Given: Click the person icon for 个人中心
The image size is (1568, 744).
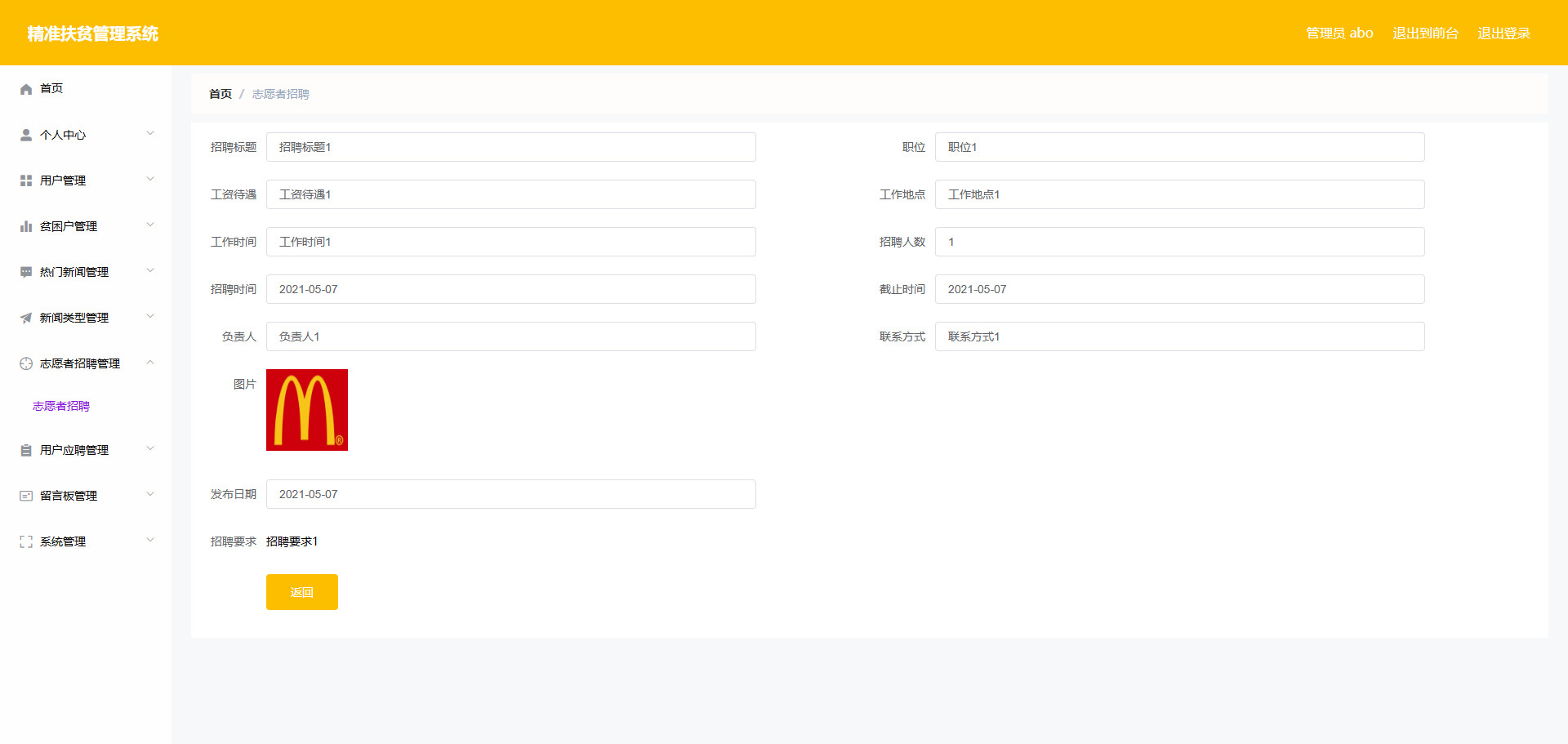Looking at the screenshot, I should point(26,135).
